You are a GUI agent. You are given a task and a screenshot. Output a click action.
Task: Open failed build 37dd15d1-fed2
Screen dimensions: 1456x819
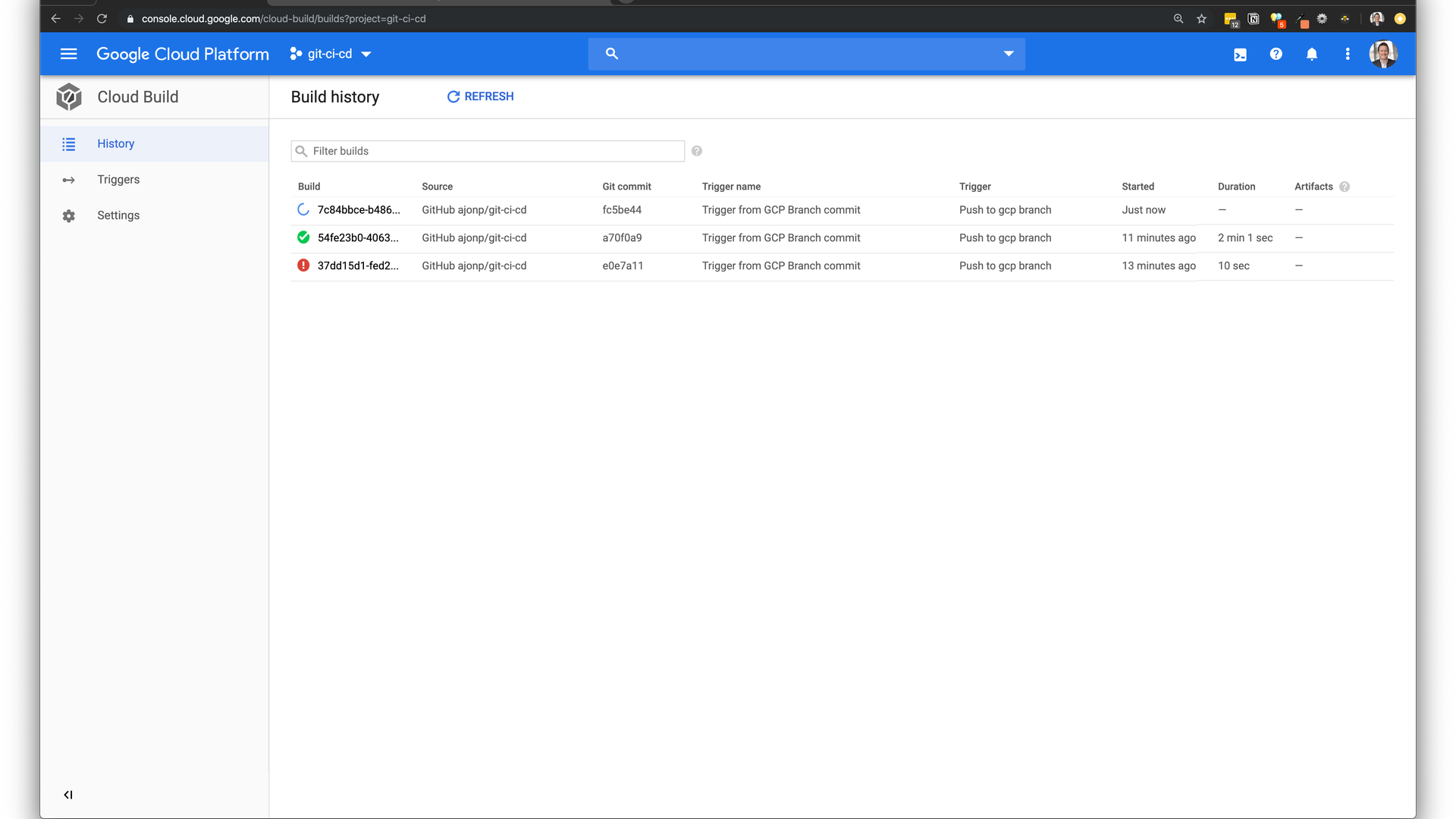coord(357,266)
